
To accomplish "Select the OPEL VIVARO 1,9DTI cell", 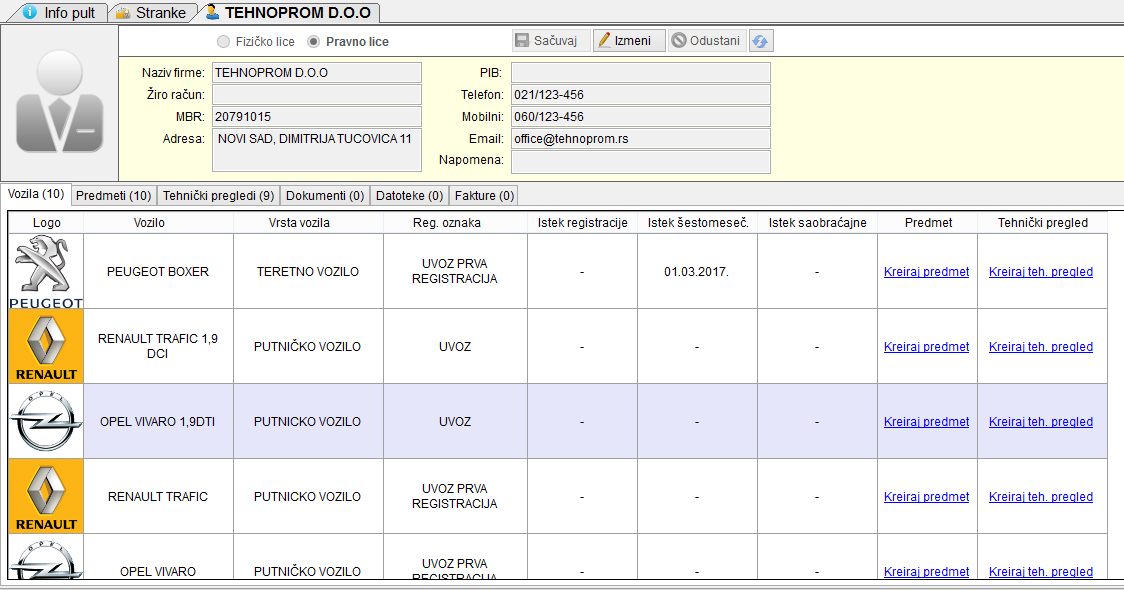I will tap(158, 422).
